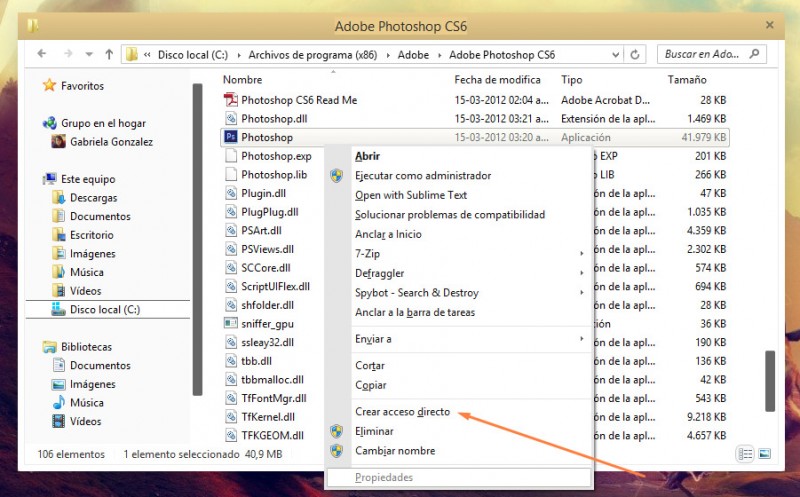The height and width of the screenshot is (497, 800).
Task: Open Música library under Bibliotecas
Action: (x=87, y=403)
